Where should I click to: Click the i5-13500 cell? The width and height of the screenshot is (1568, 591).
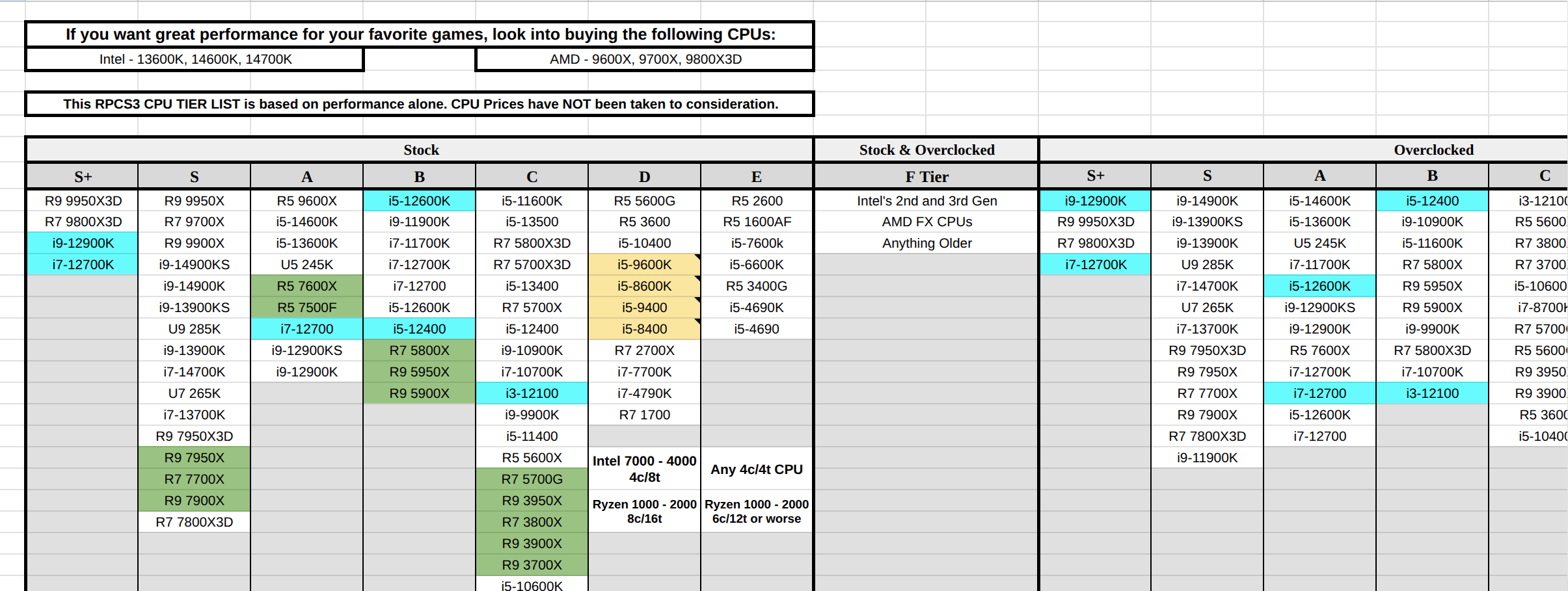click(532, 222)
